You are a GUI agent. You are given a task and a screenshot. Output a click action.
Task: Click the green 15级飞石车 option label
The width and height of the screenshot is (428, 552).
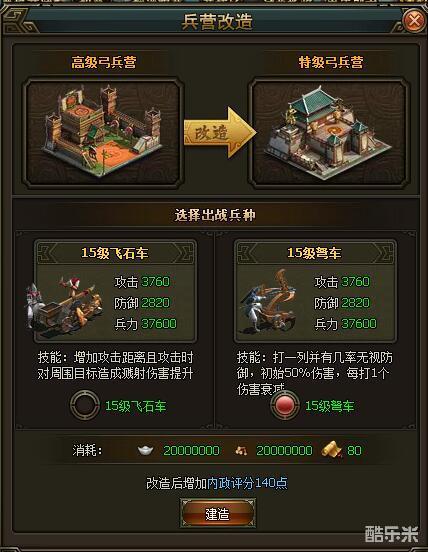tap(136, 406)
